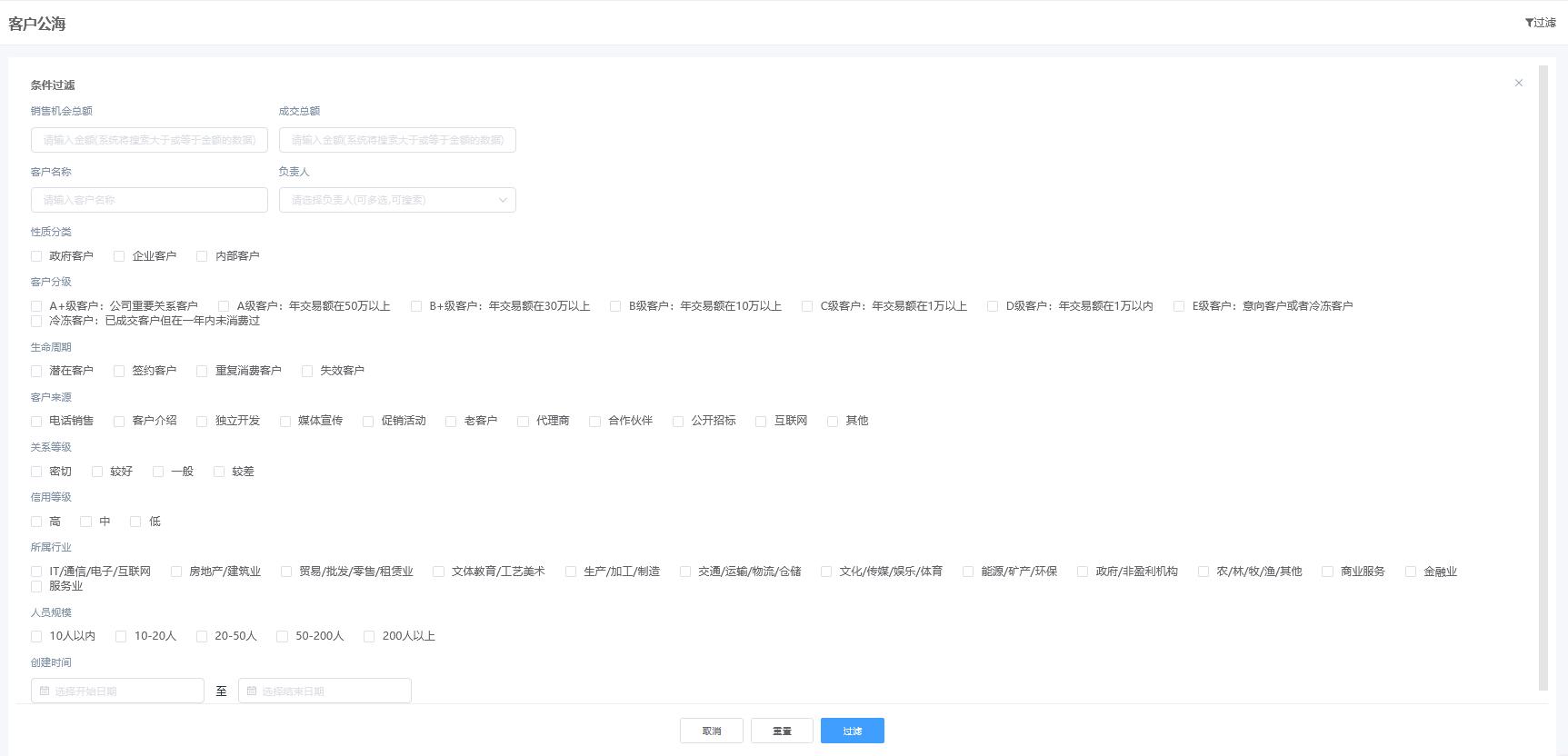The image size is (1568, 756).
Task: Check credit level 高
Action: [36, 522]
